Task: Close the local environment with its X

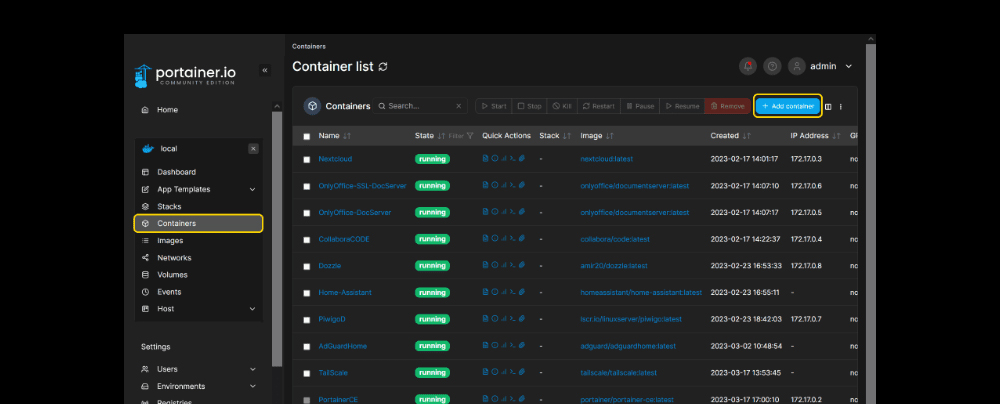Action: click(253, 148)
